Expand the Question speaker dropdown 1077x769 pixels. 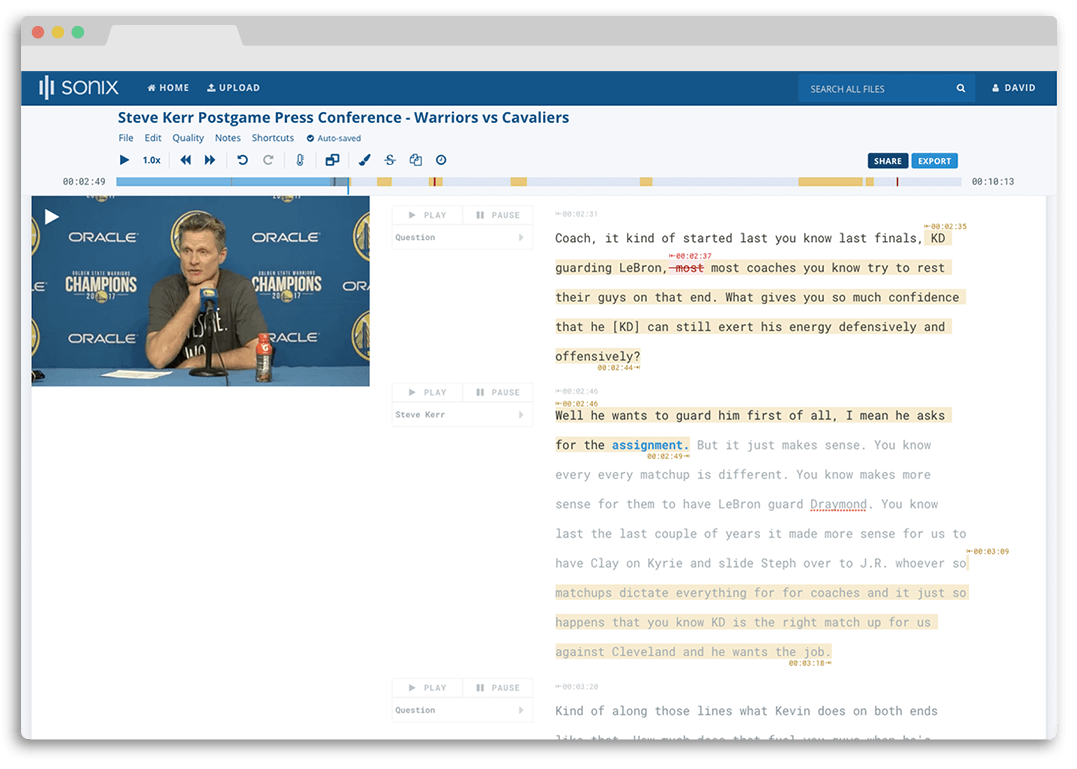[x=461, y=237]
